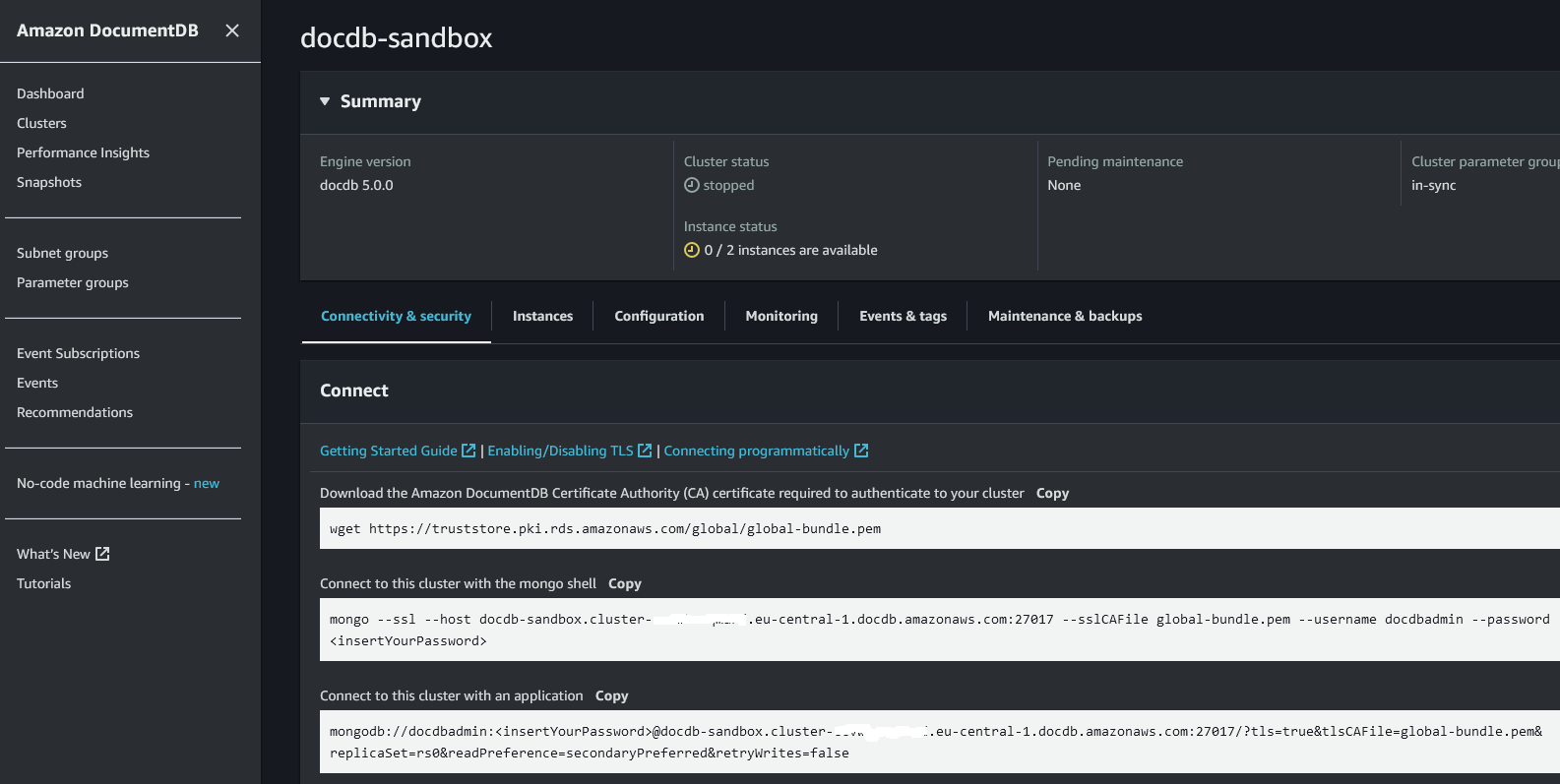Click the 0 / 2 instances available text
Image resolution: width=1560 pixels, height=784 pixels.
tap(791, 250)
